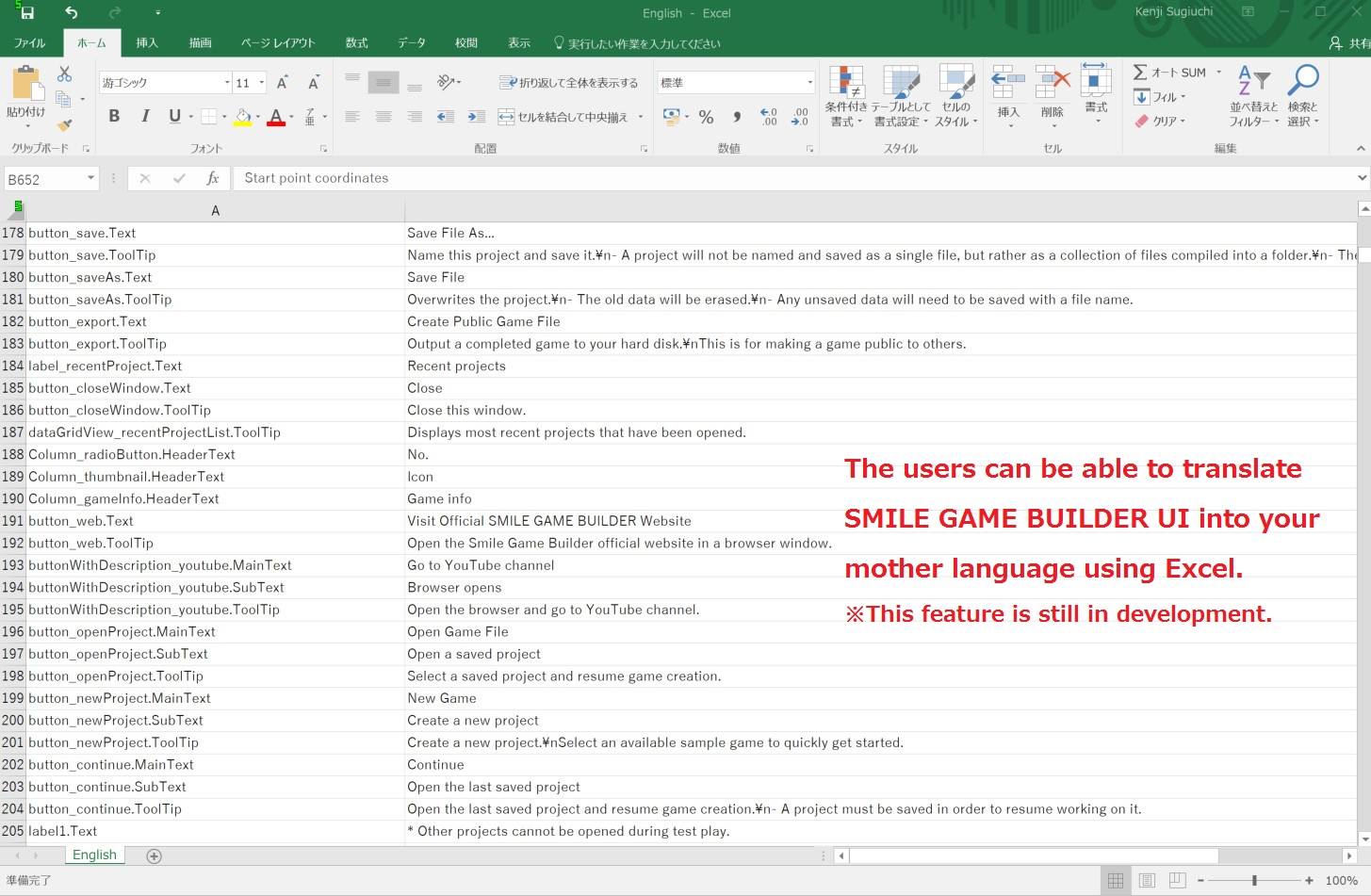Image resolution: width=1371 pixels, height=896 pixels.
Task: Click the 共有 share button
Action: [1348, 43]
